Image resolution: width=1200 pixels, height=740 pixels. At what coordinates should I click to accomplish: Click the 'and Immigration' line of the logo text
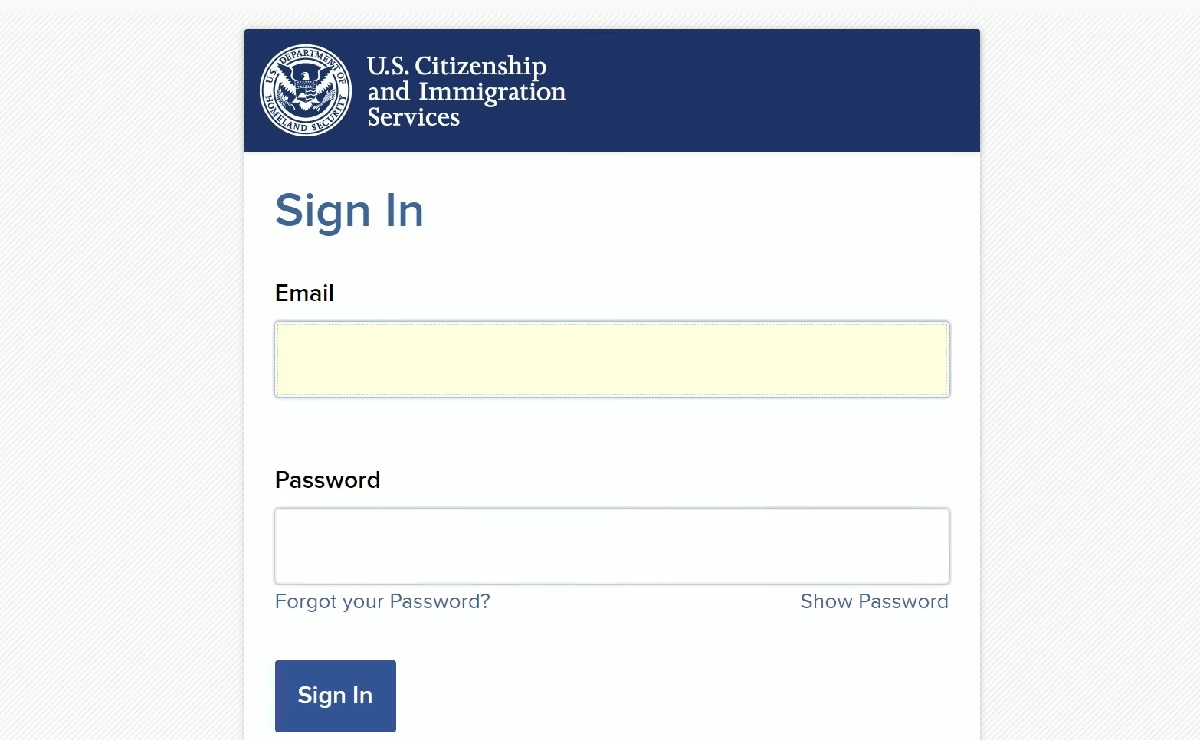[466, 92]
